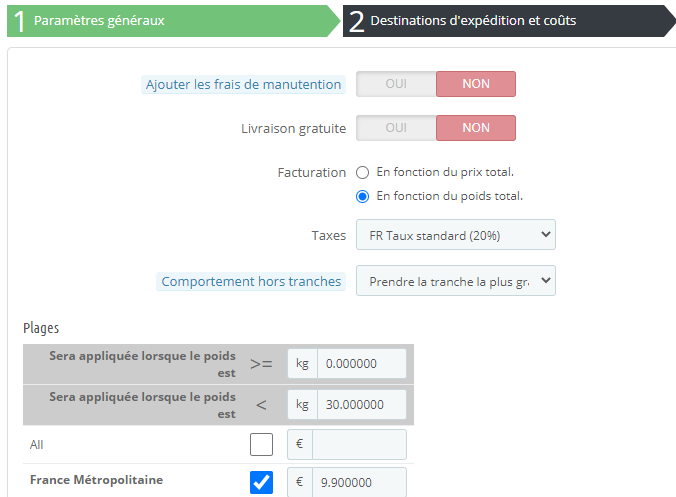Click the Ajouter les frais de manutention label
This screenshot has height=497, width=676.
point(244,85)
